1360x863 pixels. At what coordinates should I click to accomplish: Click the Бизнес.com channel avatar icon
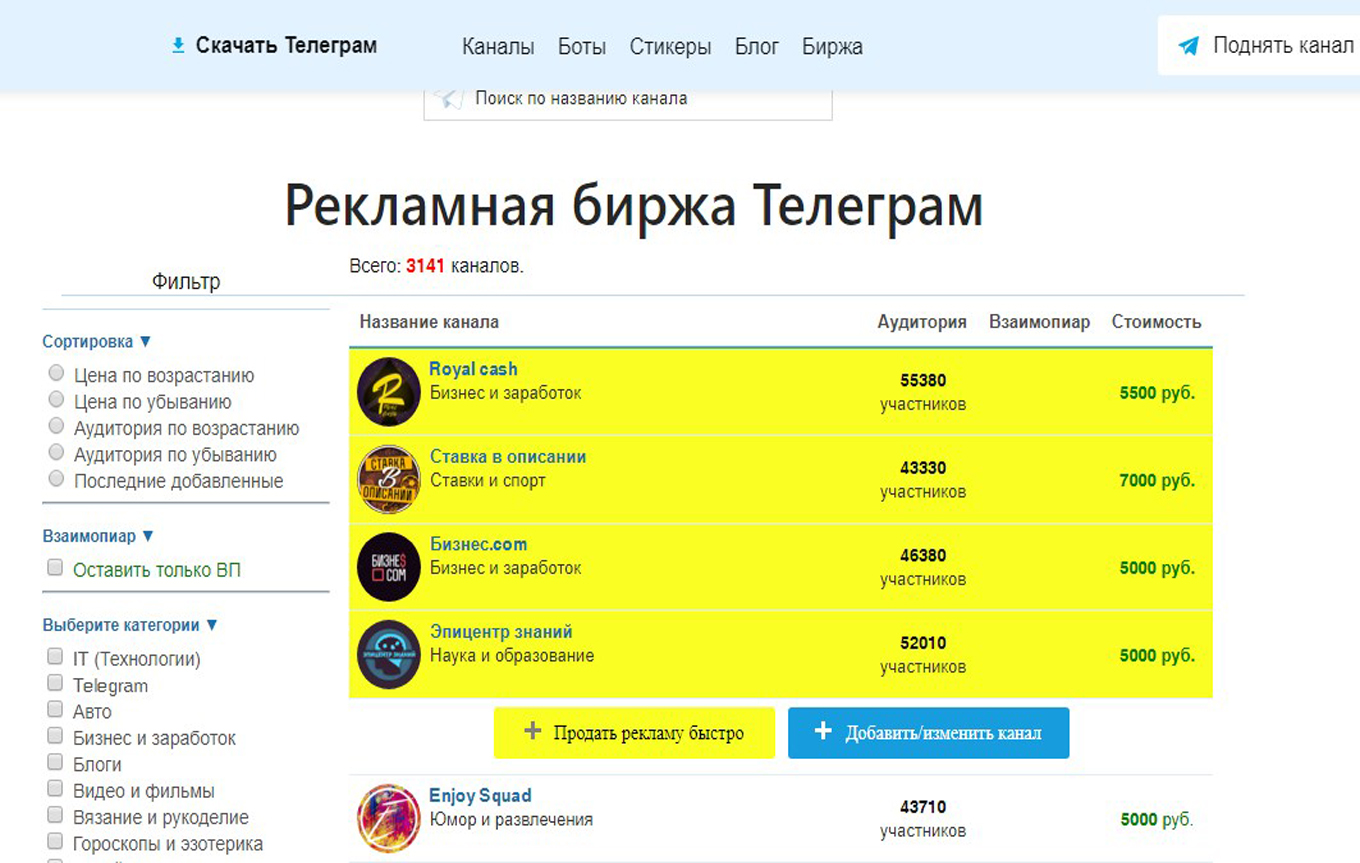coord(388,567)
